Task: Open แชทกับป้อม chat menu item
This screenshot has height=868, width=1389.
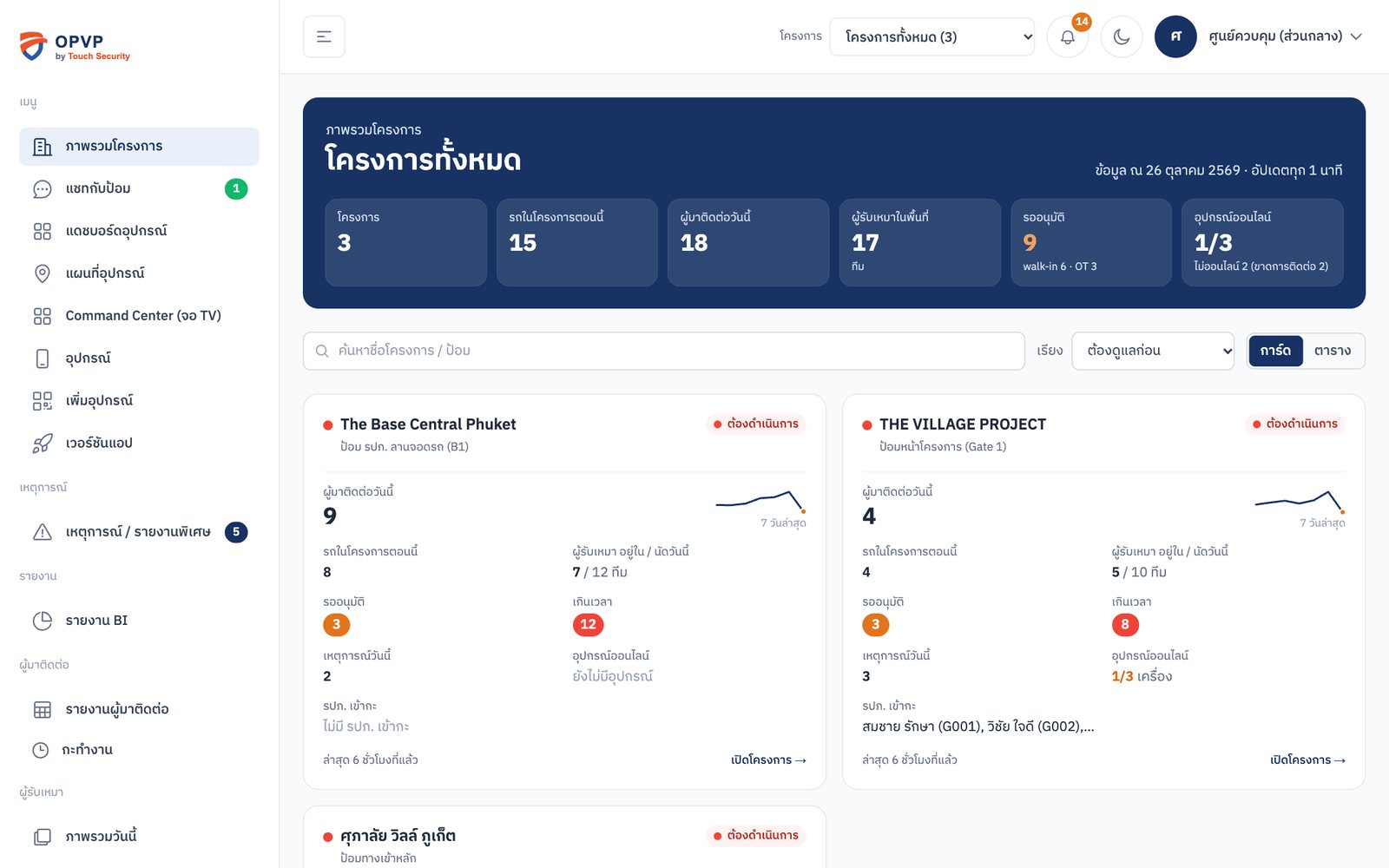Action: [139, 188]
